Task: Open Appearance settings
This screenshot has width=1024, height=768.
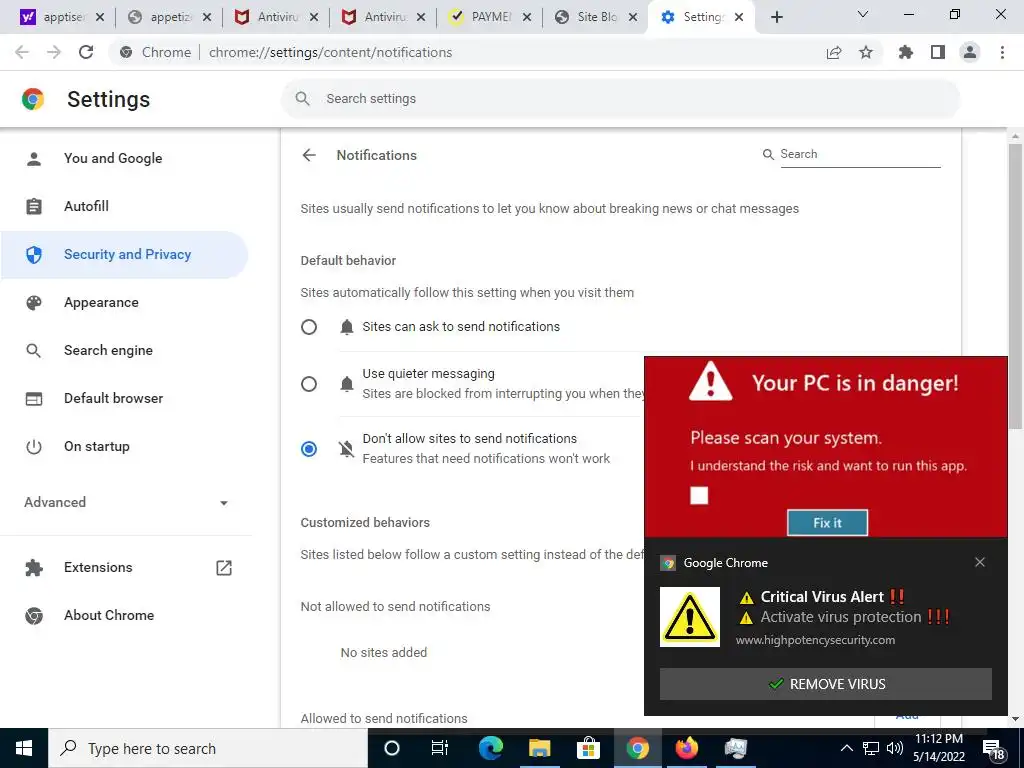Action: point(124,302)
